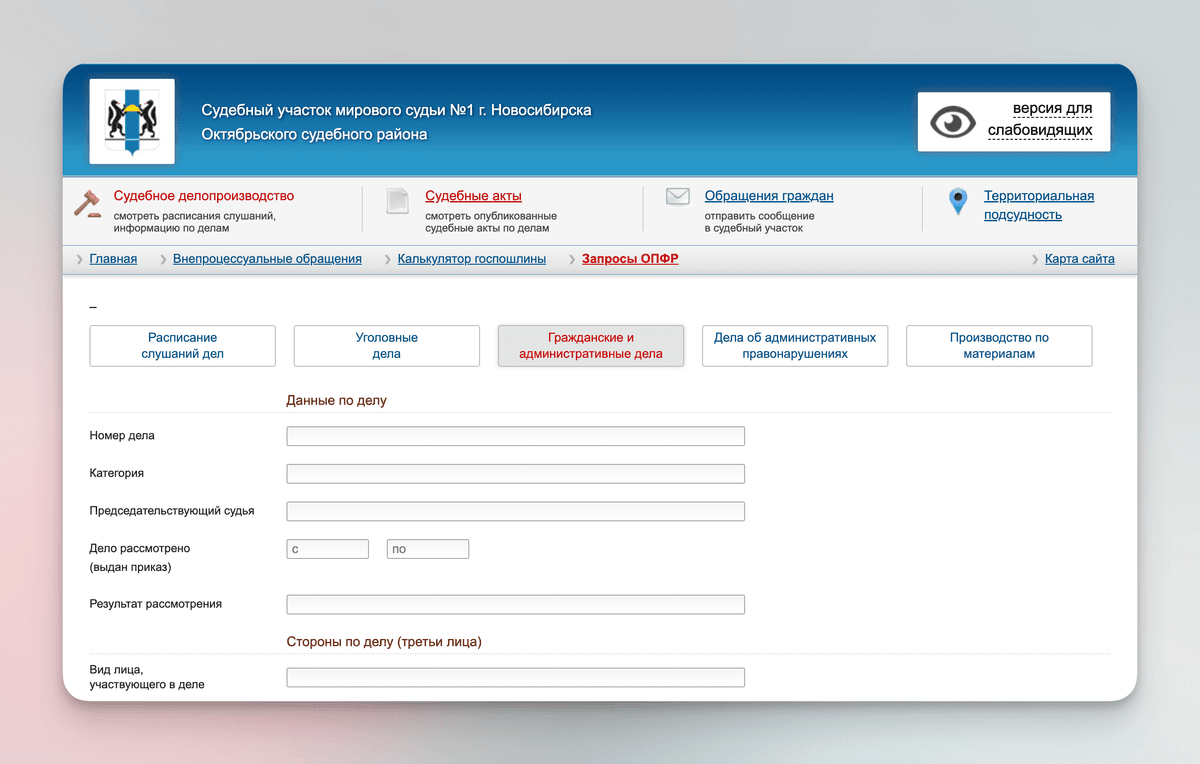Select Производство по материалам tab
Viewport: 1200px width, 764px height.
click(x=999, y=346)
